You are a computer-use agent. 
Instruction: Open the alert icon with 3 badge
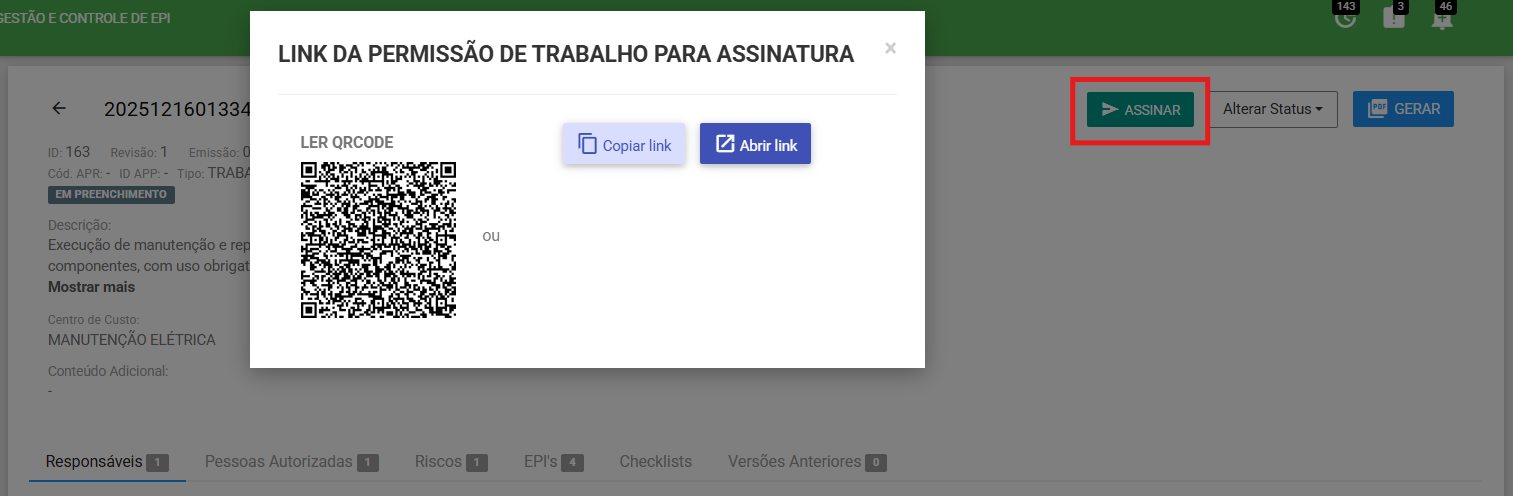tap(1394, 17)
